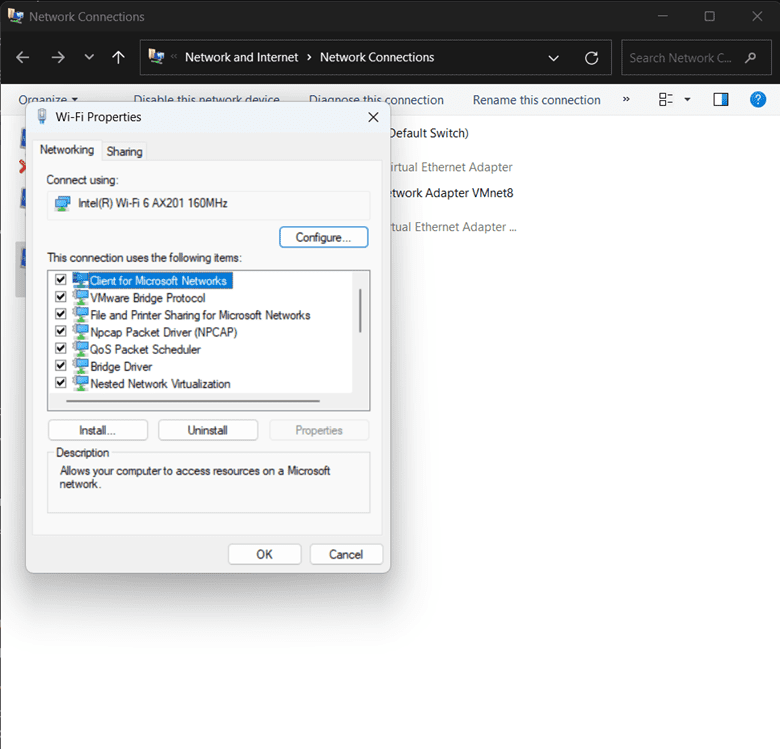
Task: Expand the address bar history dropdown
Action: (553, 58)
